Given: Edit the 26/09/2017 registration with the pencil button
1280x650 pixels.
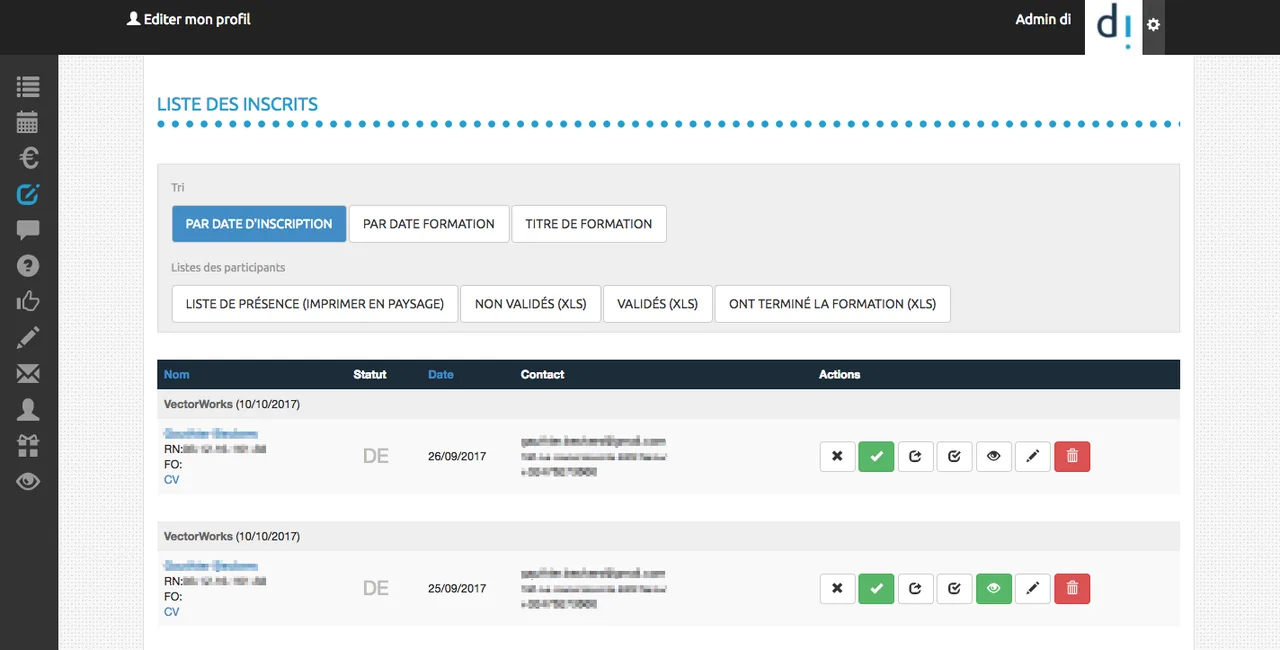Looking at the screenshot, I should 1032,457.
